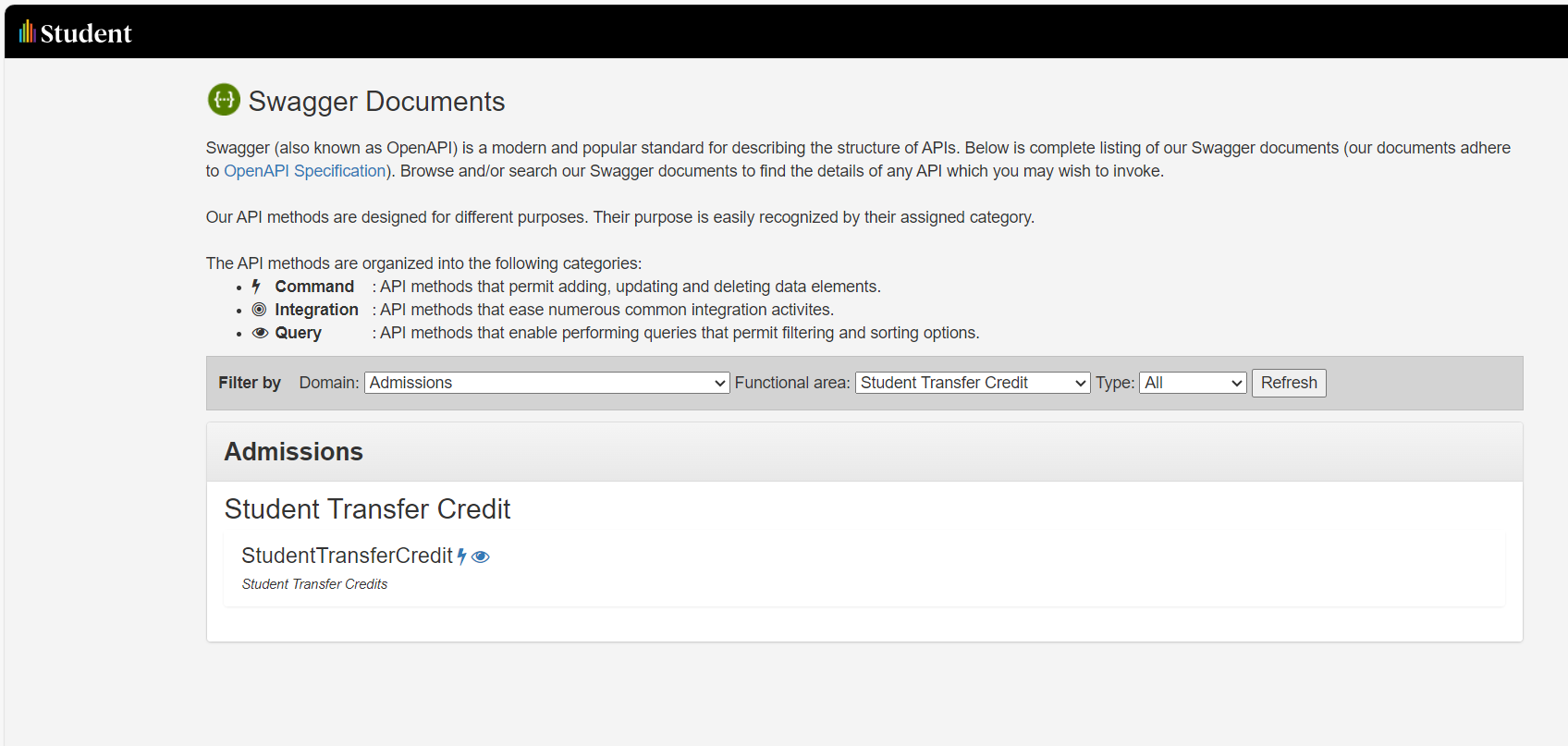Open the Domain dropdown showing Admissions
The width and height of the screenshot is (1568, 746).
(547, 383)
